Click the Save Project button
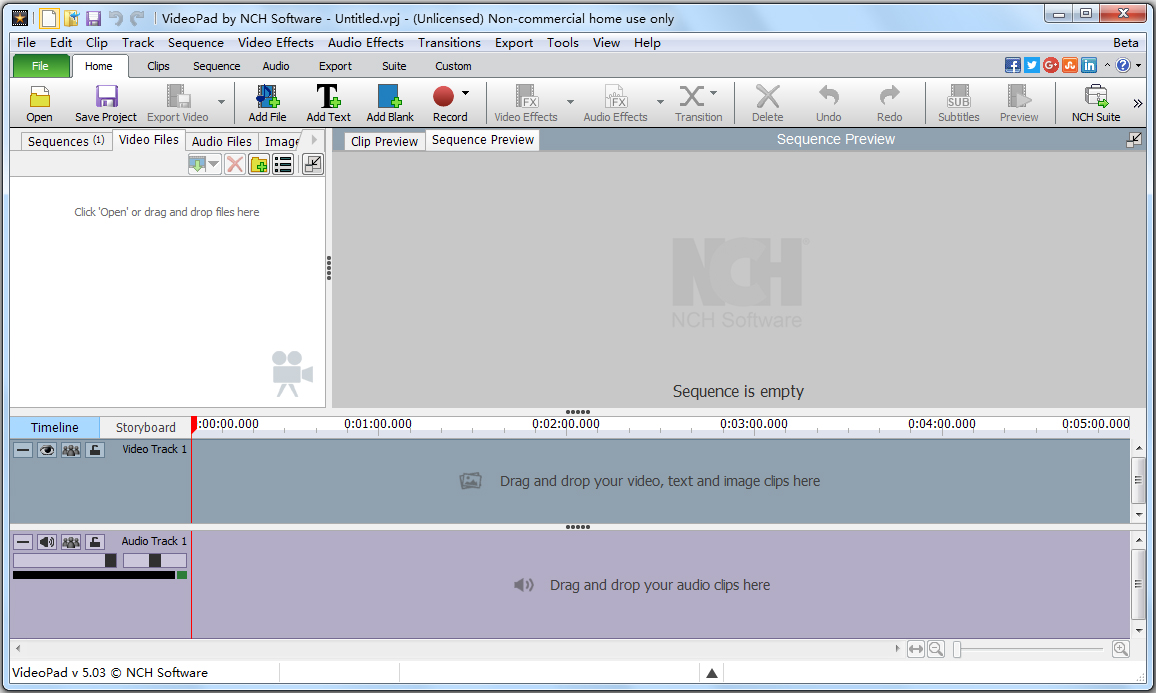Screen dimensions: 1156x693 point(104,102)
